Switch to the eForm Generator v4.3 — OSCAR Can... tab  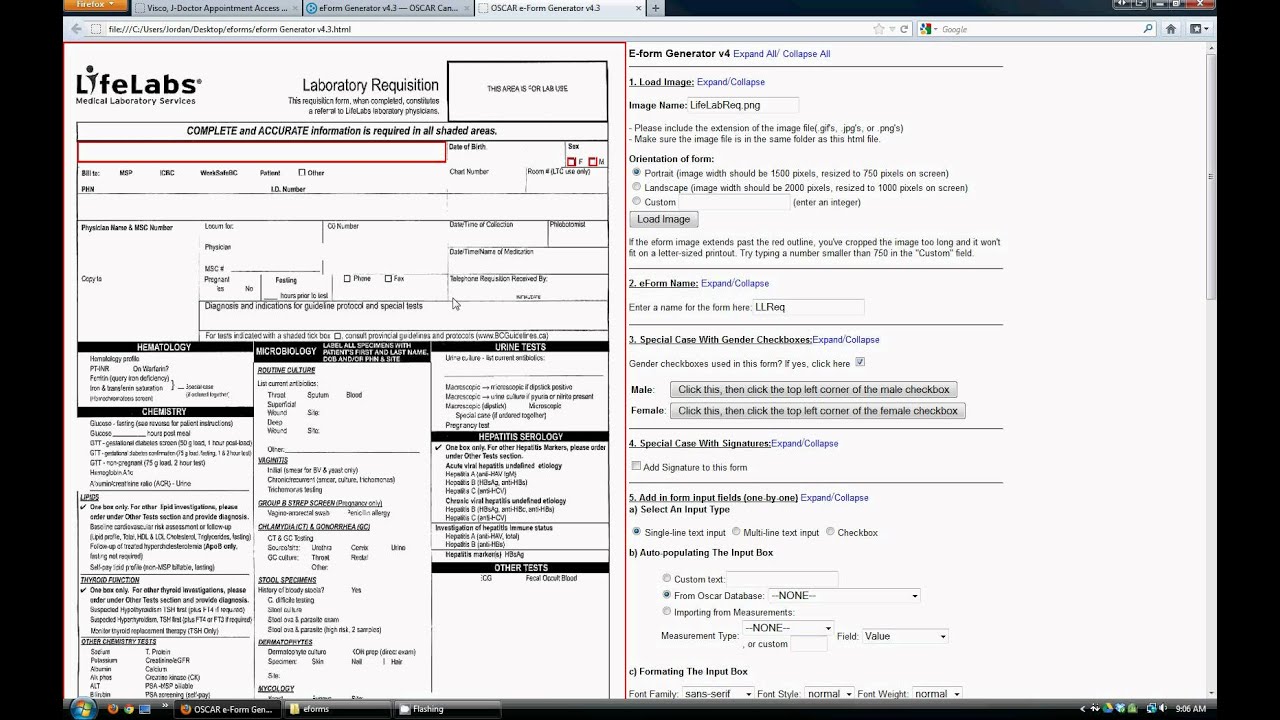389,8
